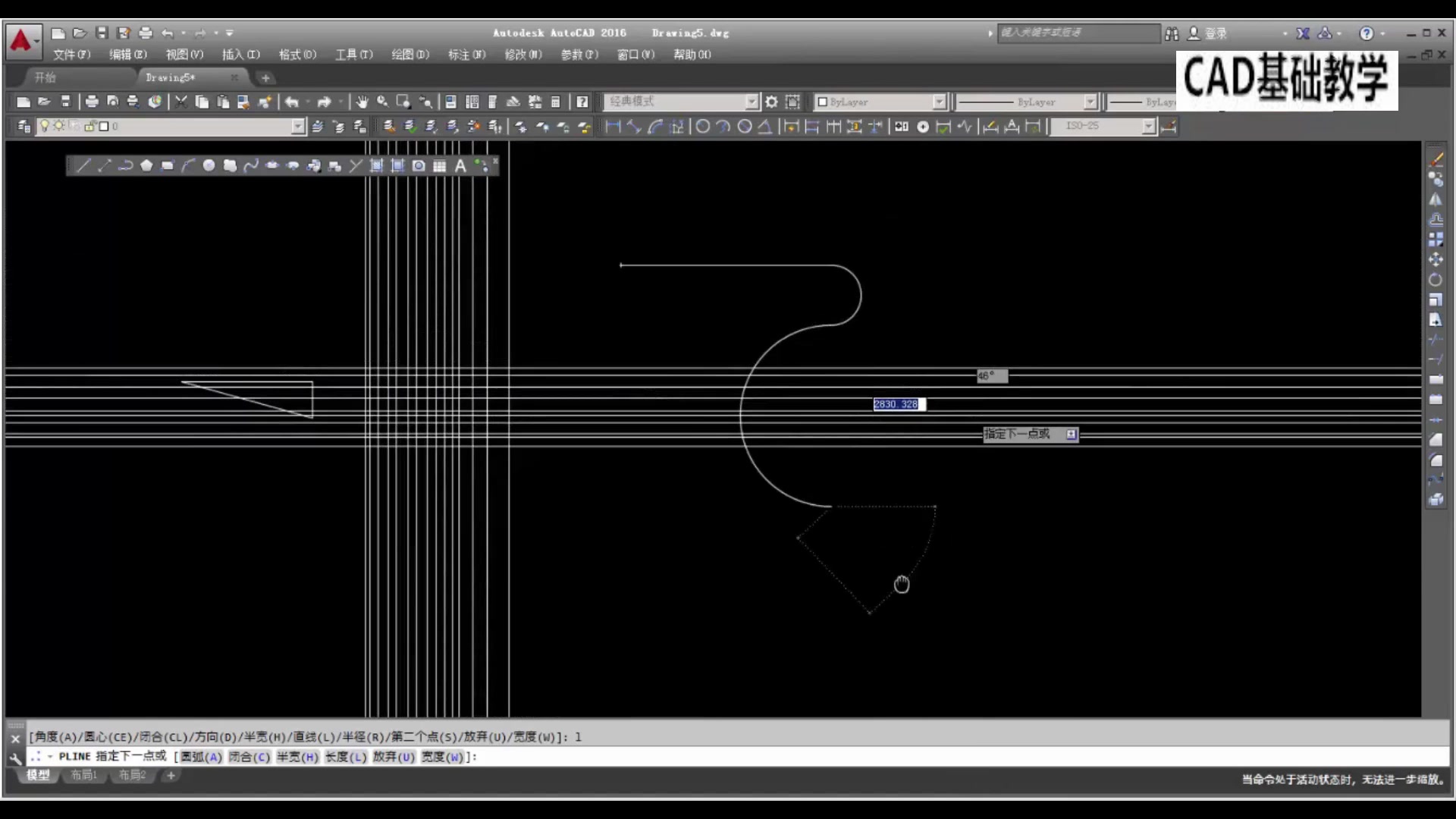The image size is (1456, 819).
Task: Open the ByLayer color dropdown
Action: tap(939, 102)
